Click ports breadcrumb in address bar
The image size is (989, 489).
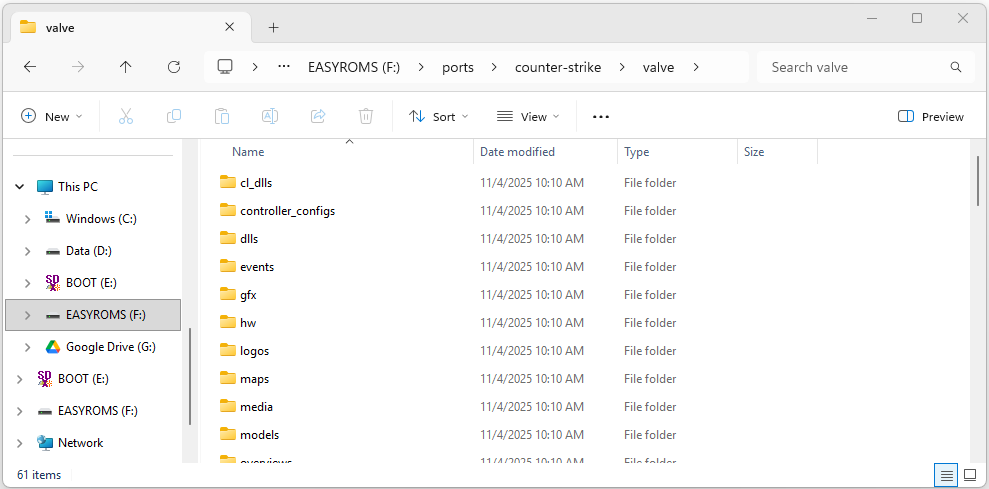coord(458,67)
